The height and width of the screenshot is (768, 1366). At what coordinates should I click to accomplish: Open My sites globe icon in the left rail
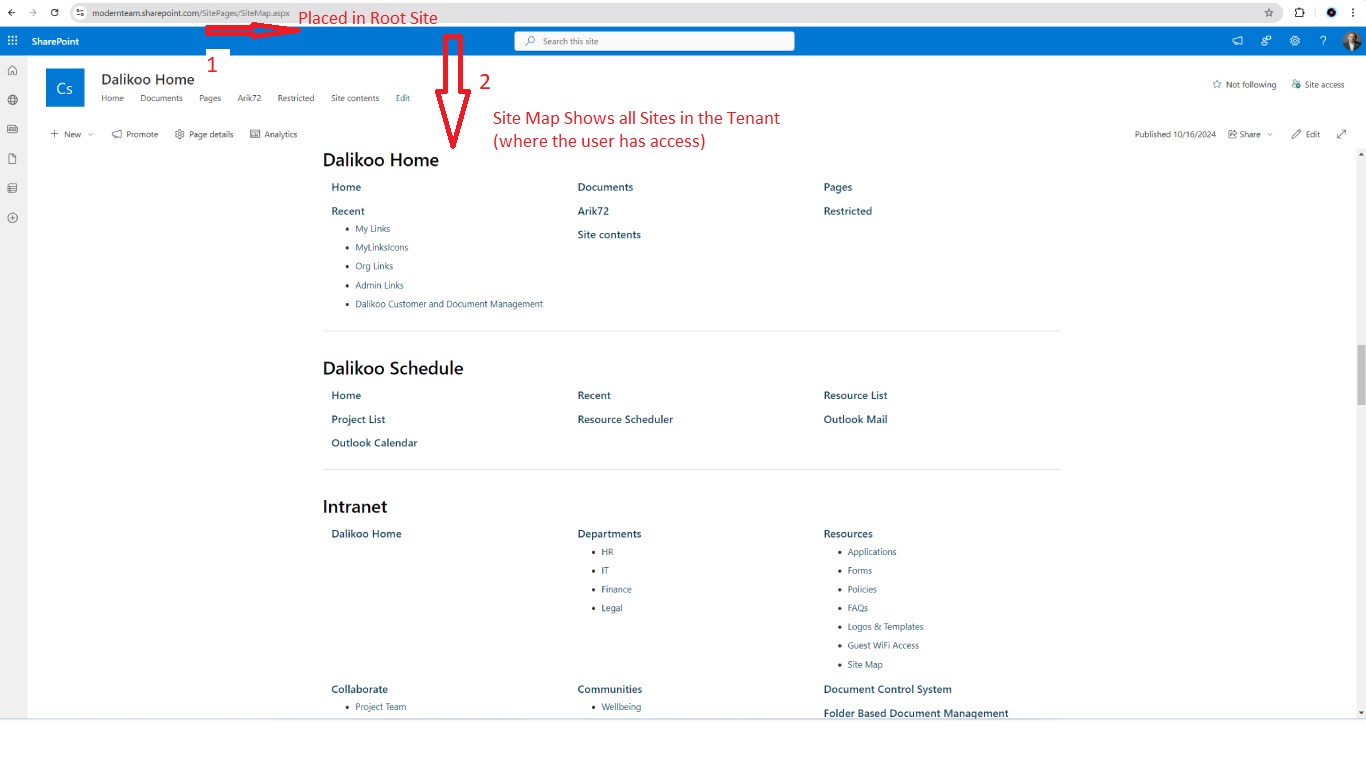pos(13,100)
